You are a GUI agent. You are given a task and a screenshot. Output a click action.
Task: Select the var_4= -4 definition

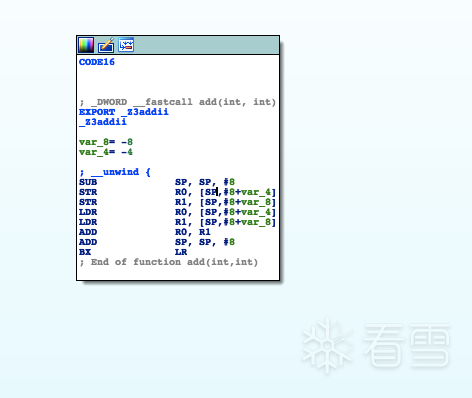point(106,152)
